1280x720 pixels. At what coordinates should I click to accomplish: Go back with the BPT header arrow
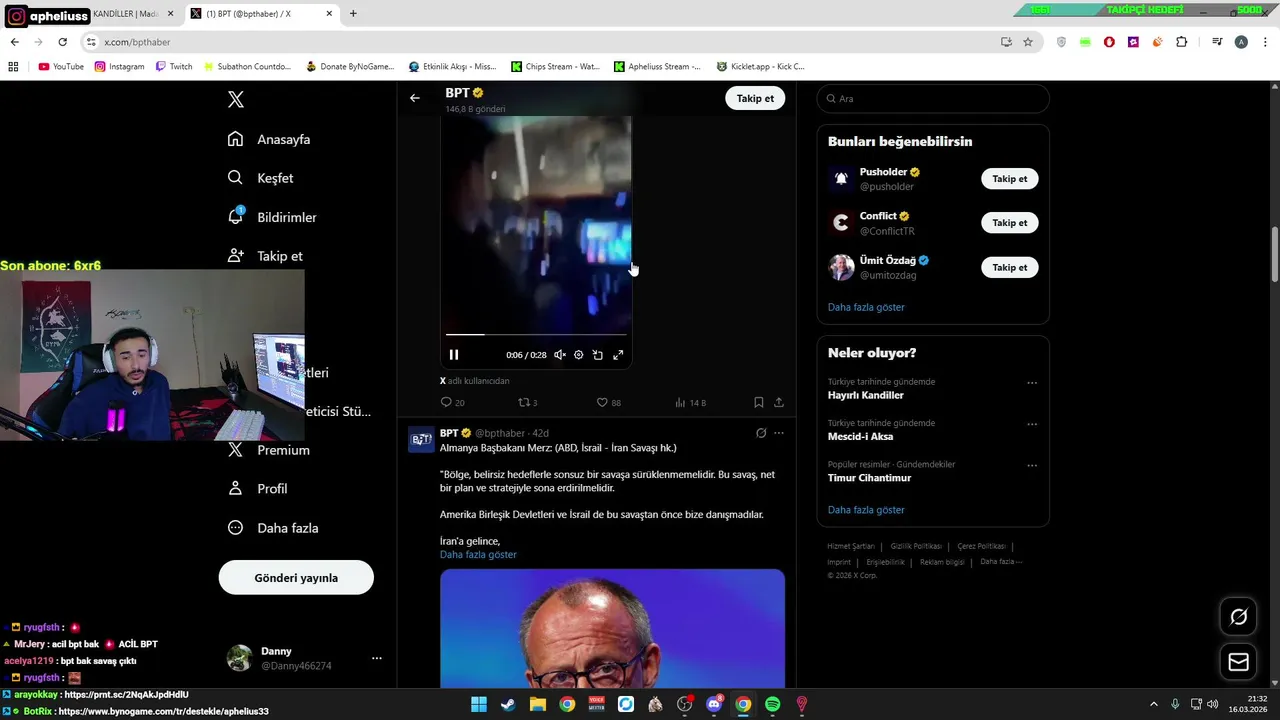415,98
